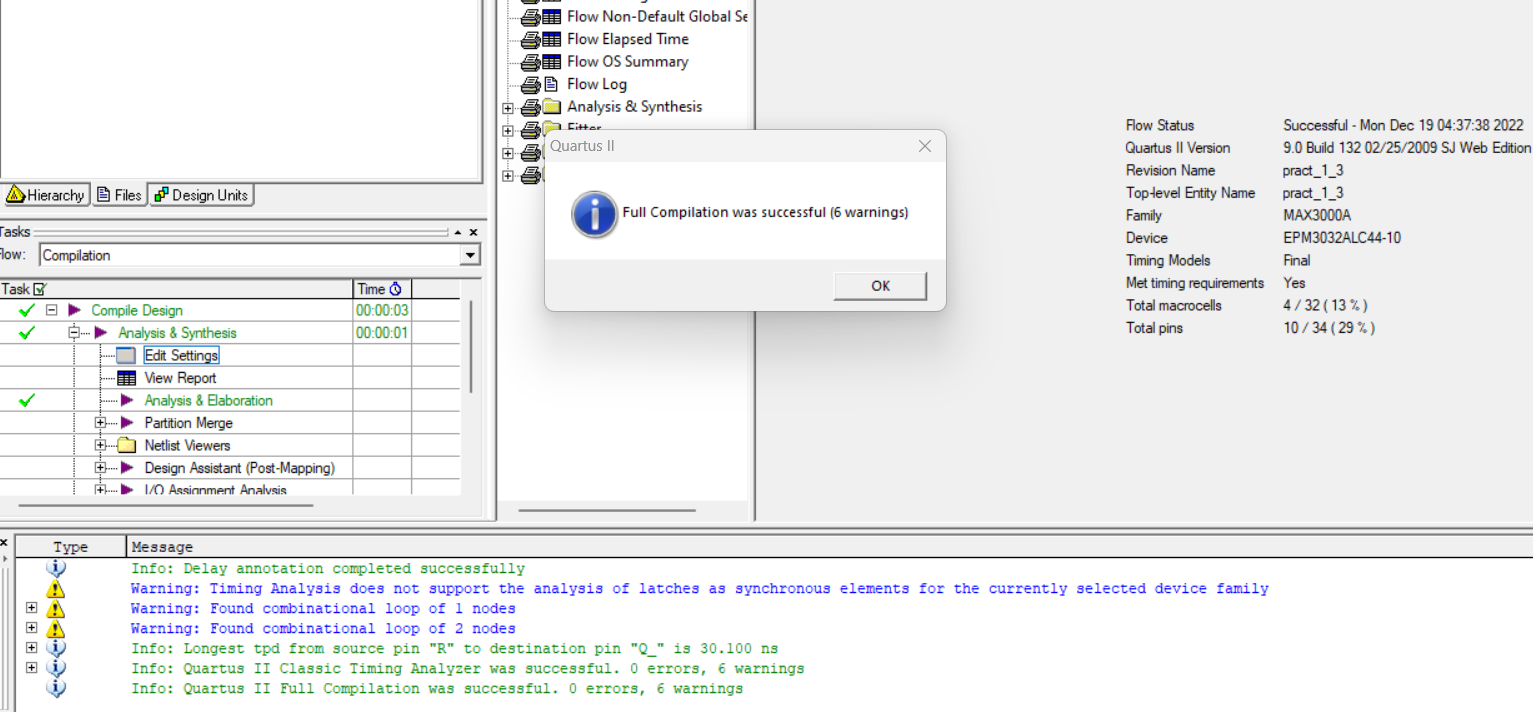Screen dimensions: 1533x712
Task: Expand the Partition Merge task
Action: (x=100, y=423)
